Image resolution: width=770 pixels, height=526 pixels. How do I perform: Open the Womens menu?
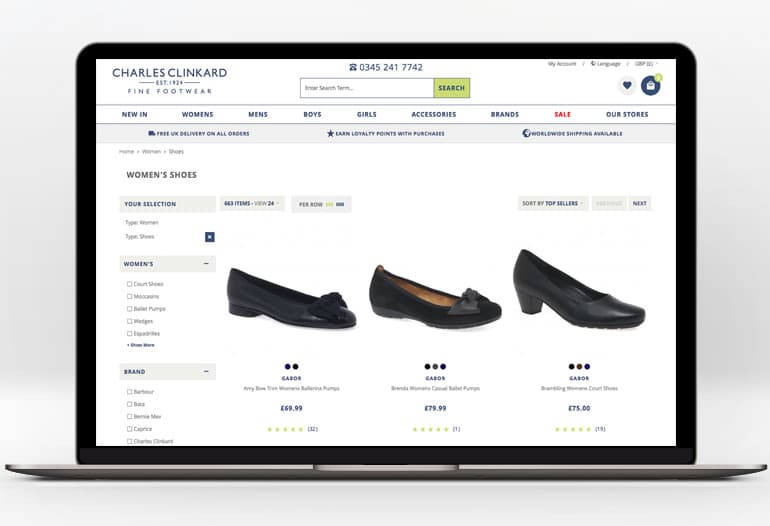click(x=197, y=114)
